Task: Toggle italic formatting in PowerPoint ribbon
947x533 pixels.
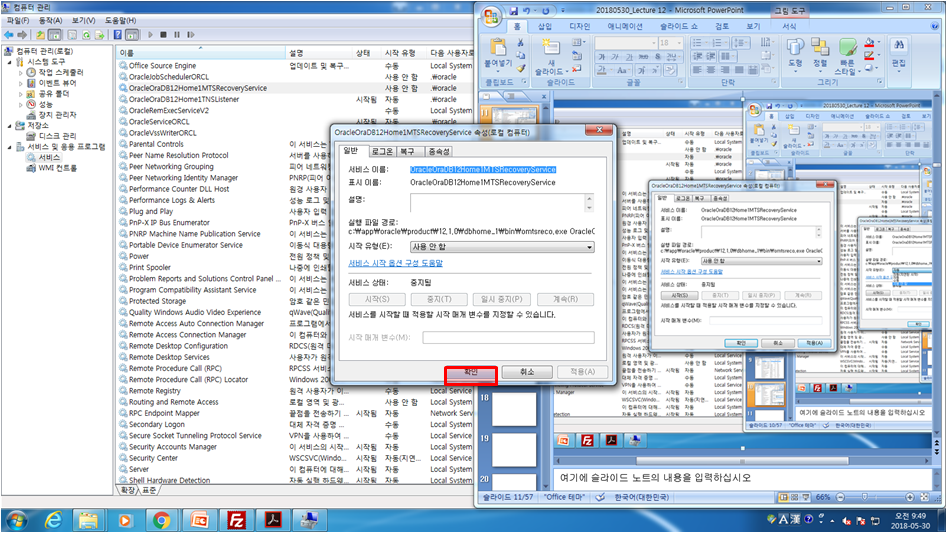Action: click(615, 57)
